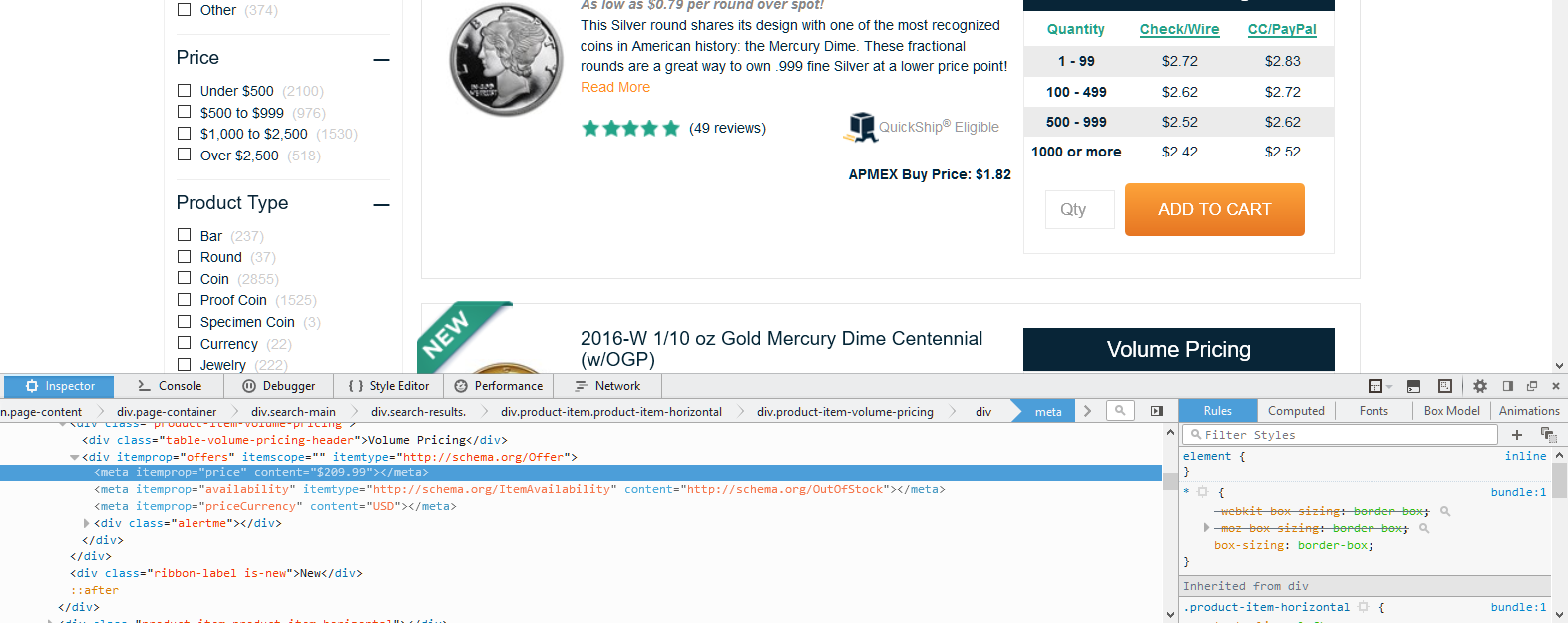The width and height of the screenshot is (1568, 623).
Task: Click the ADD TO CART button
Action: click(1215, 209)
